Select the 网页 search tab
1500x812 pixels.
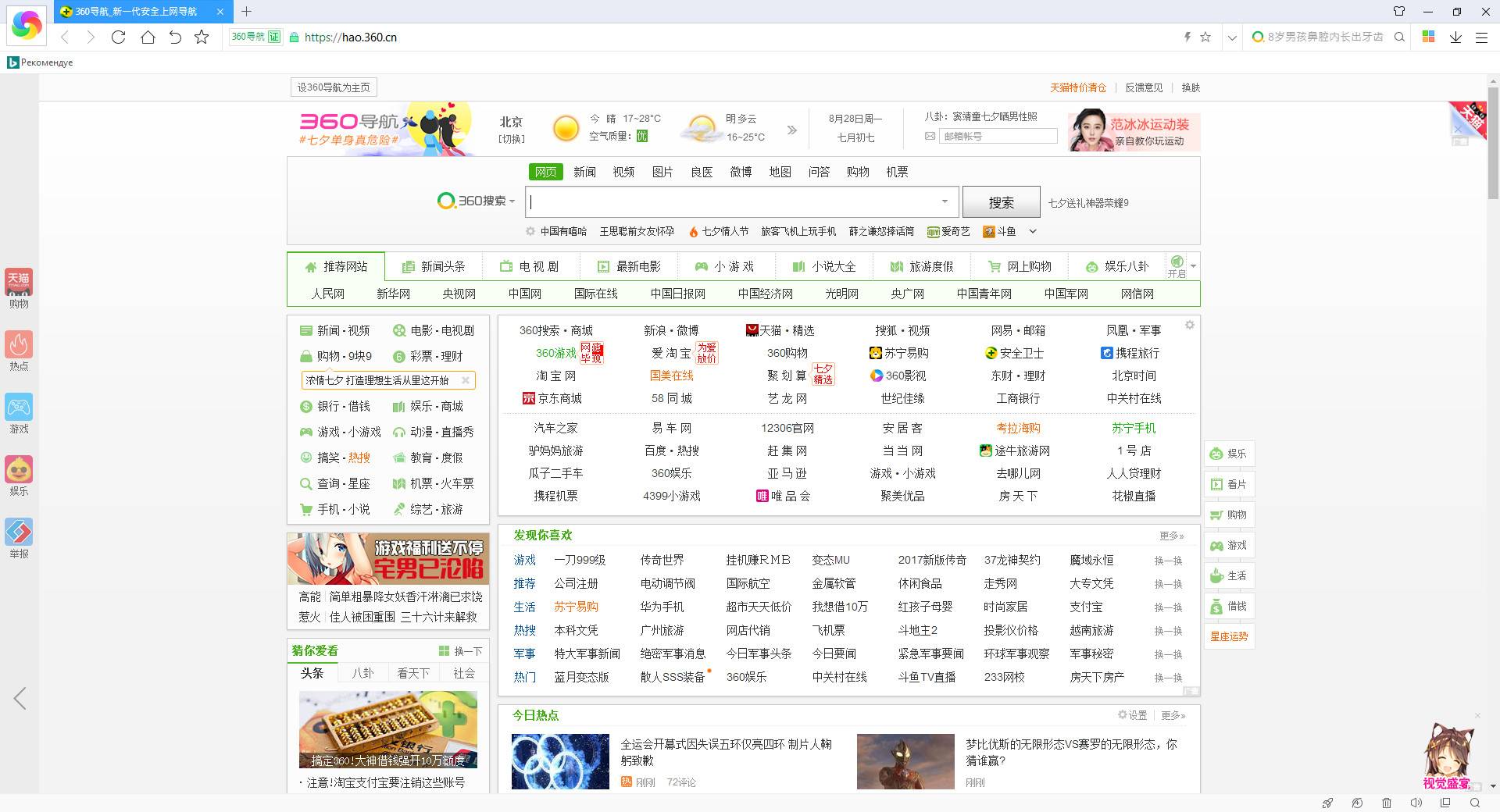(x=545, y=172)
